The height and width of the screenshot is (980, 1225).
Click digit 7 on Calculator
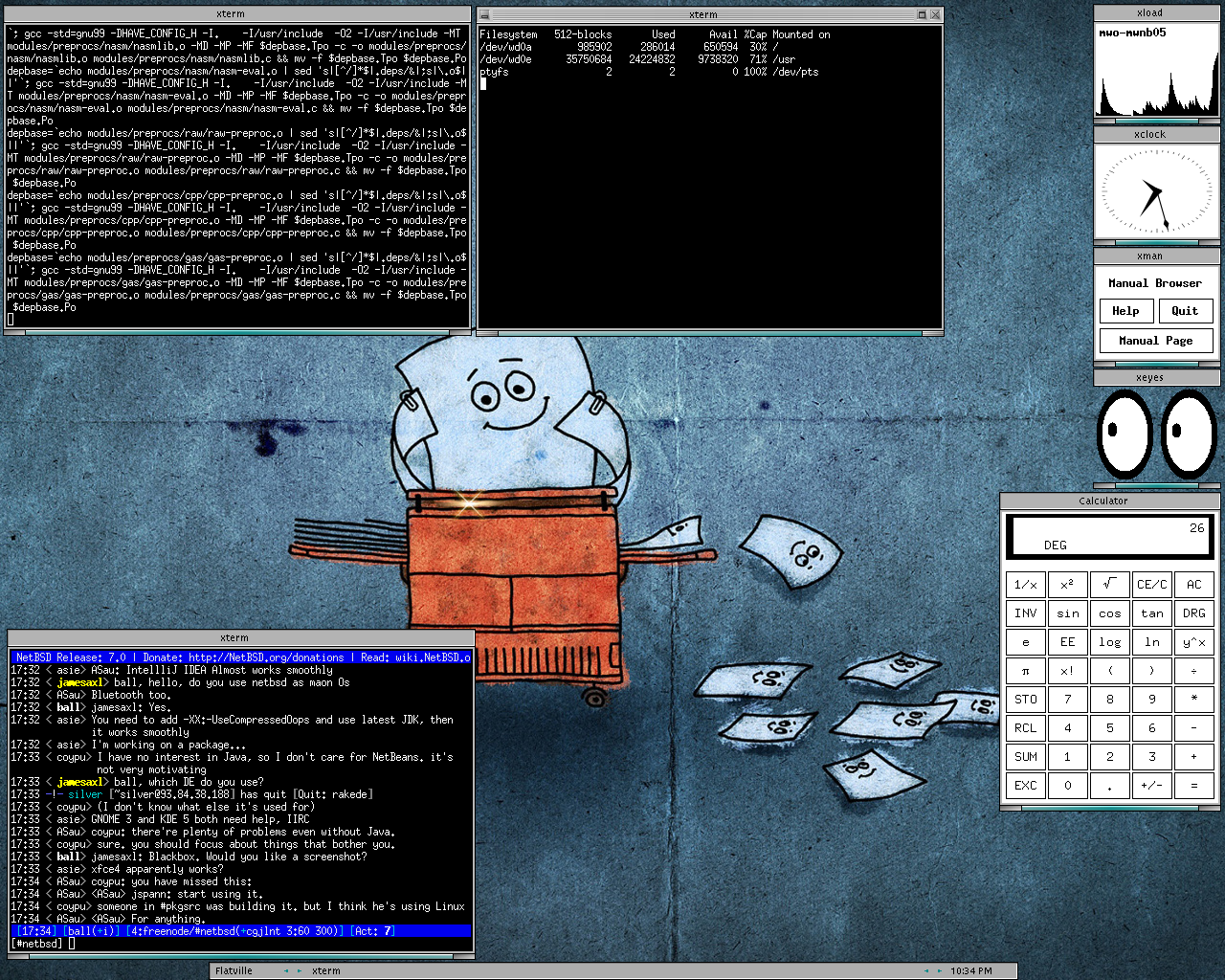coord(1067,699)
